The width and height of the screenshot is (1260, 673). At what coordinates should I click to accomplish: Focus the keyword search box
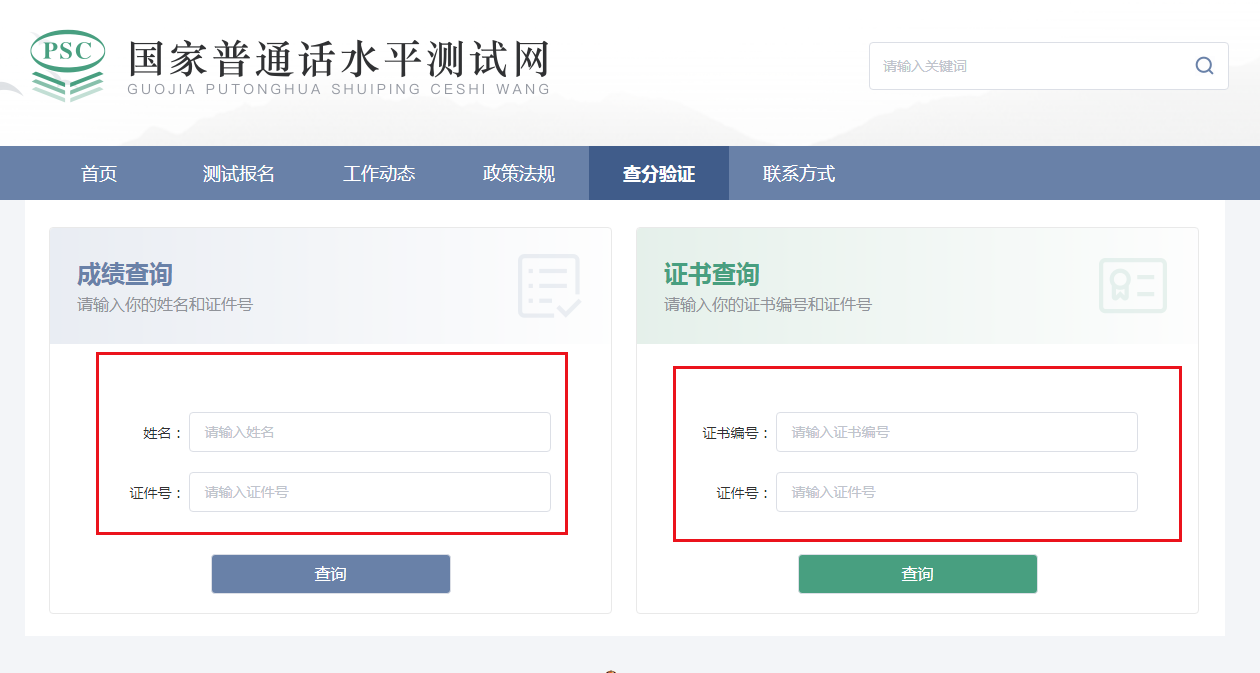[1048, 66]
